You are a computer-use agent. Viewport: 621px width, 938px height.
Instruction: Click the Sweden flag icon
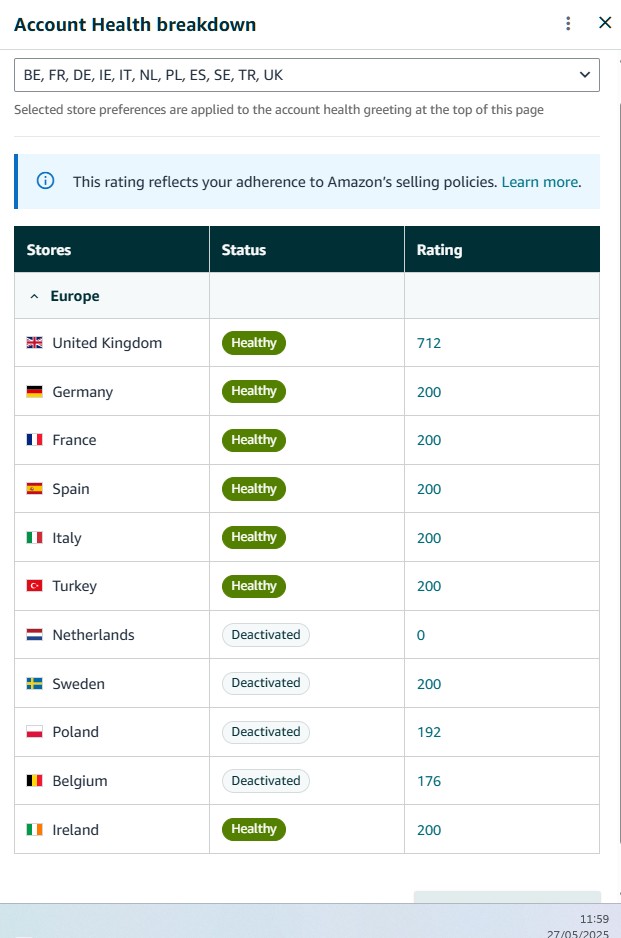point(35,683)
